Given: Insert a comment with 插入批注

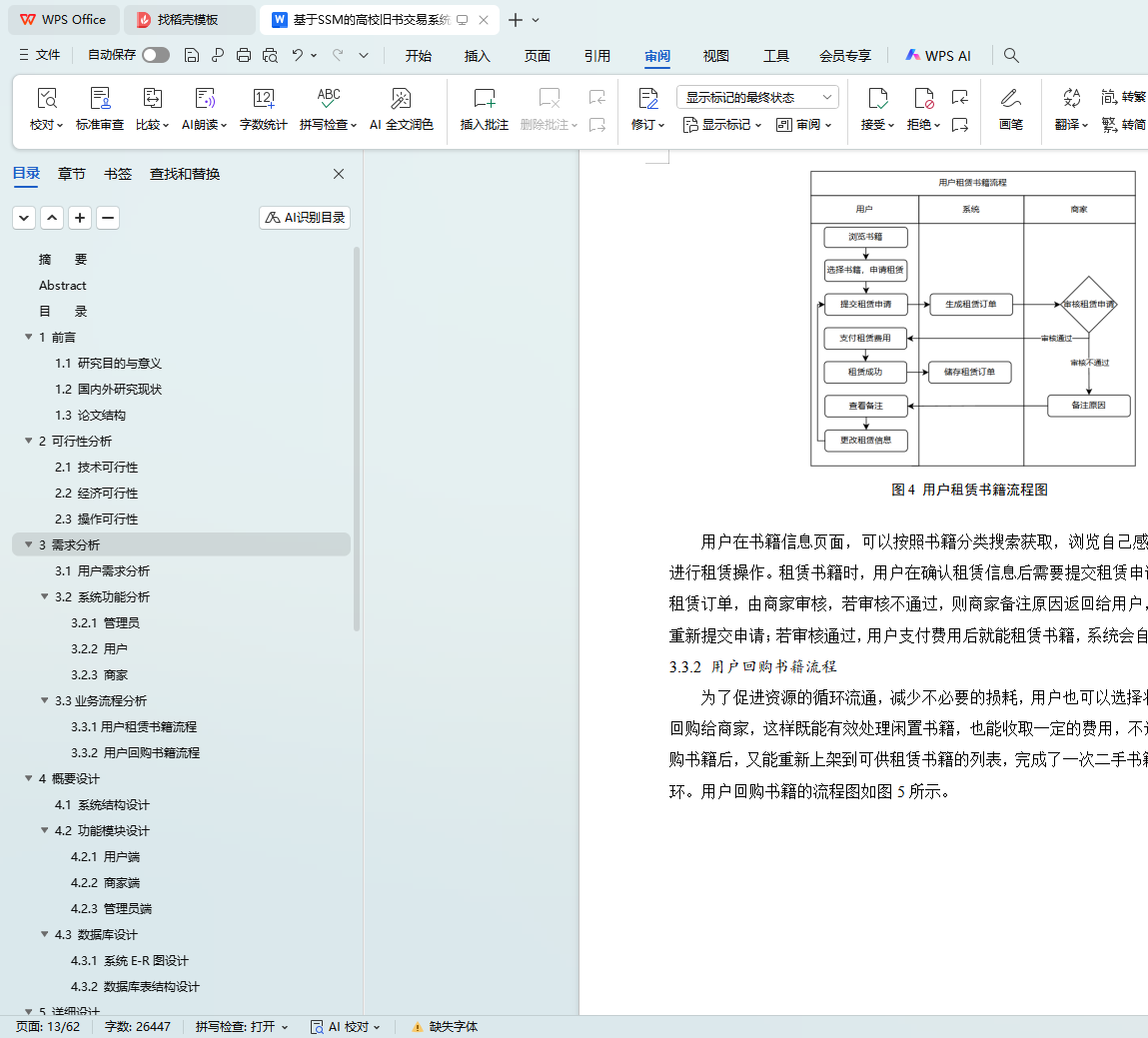Looking at the screenshot, I should 484,108.
